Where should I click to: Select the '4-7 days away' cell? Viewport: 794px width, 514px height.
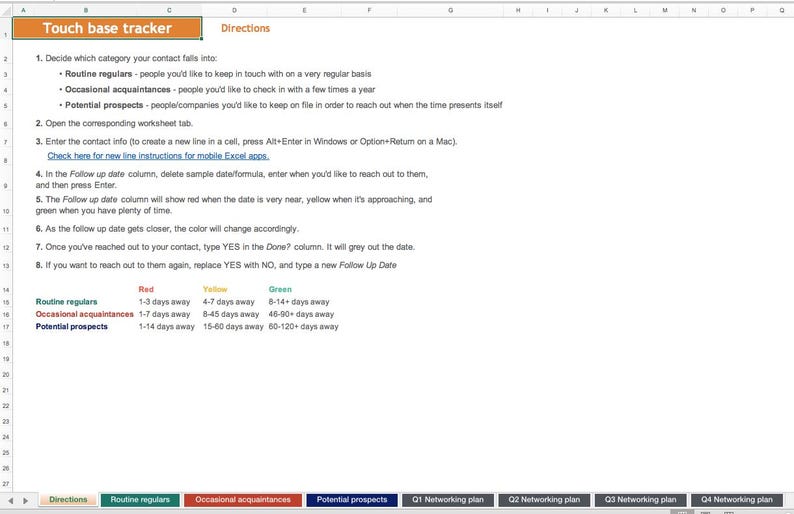coord(228,302)
